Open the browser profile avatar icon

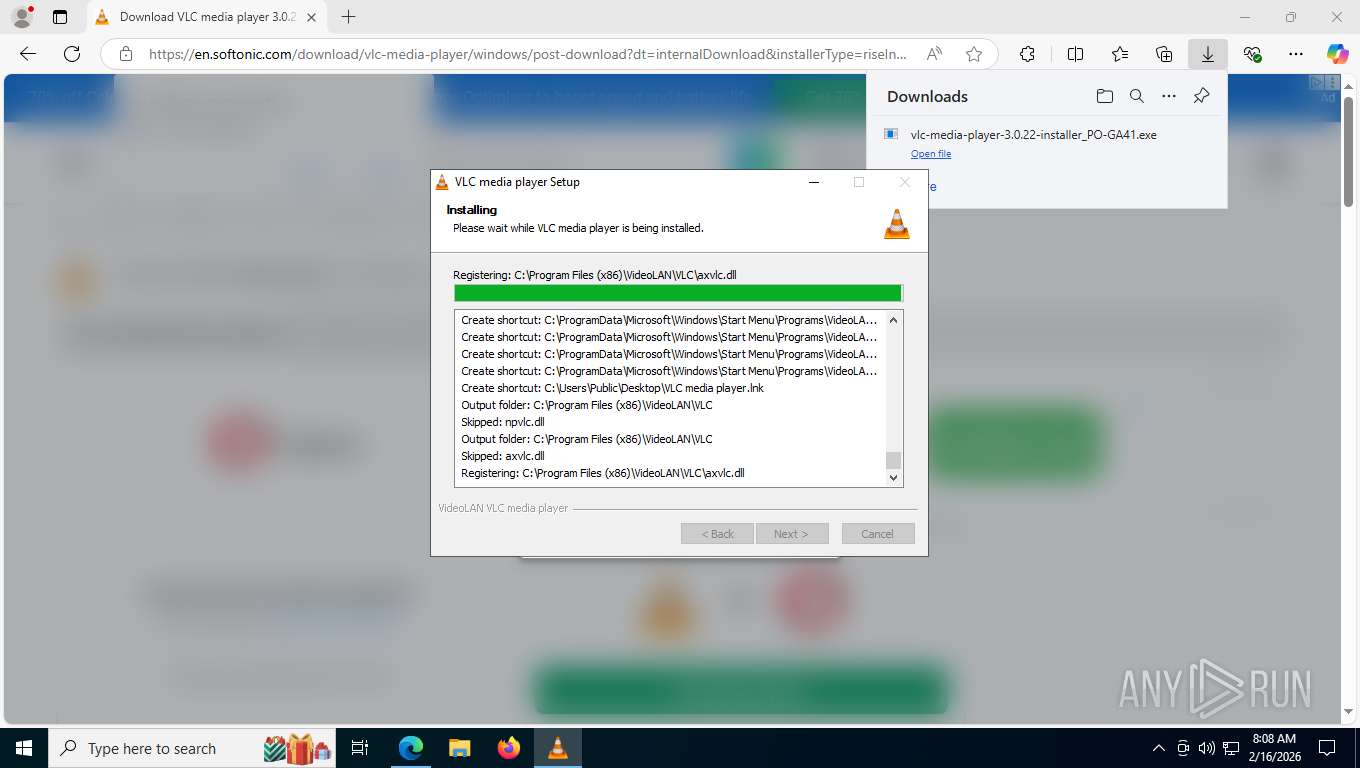pyautogui.click(x=22, y=17)
